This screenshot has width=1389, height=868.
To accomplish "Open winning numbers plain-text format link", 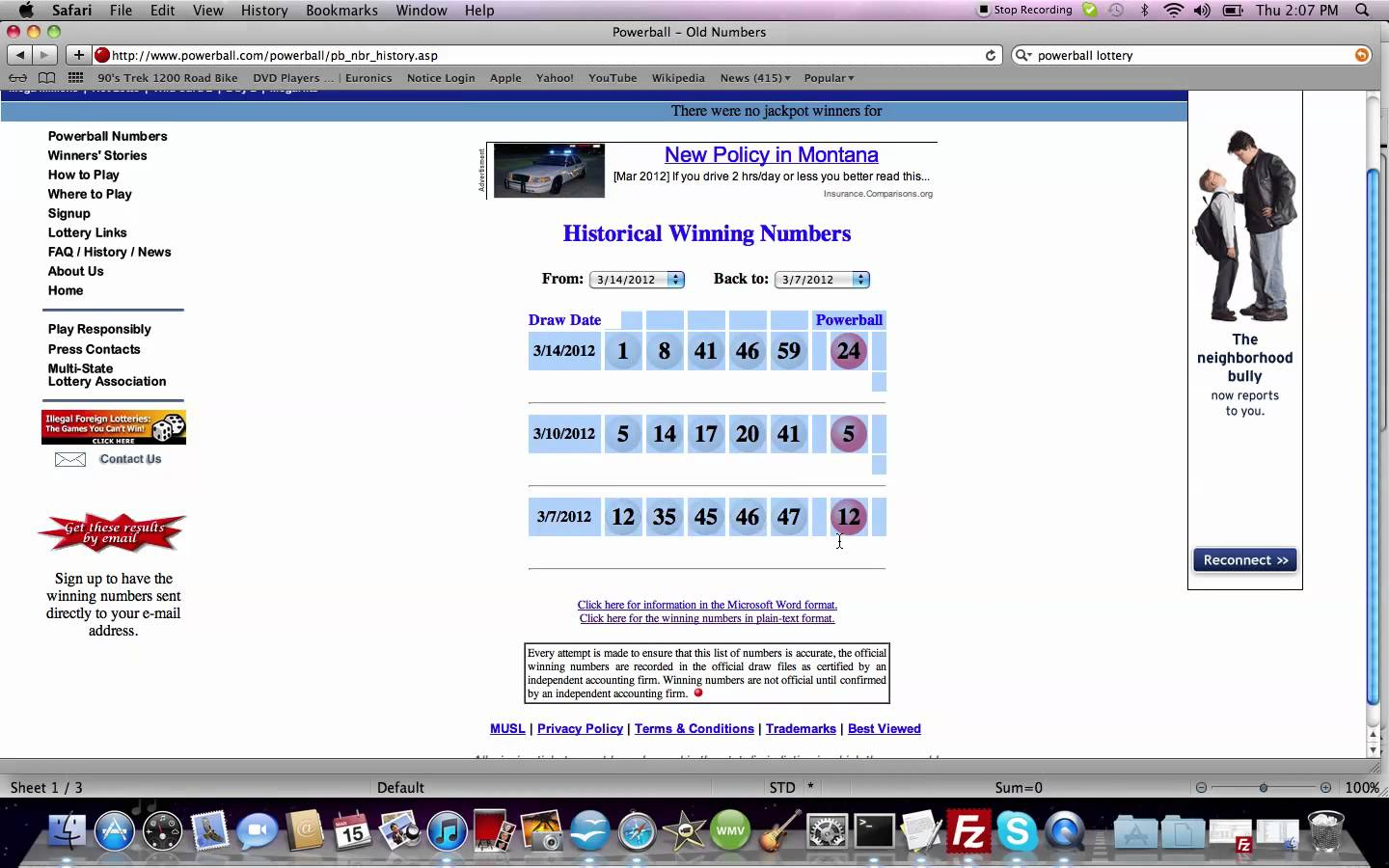I will (x=707, y=618).
